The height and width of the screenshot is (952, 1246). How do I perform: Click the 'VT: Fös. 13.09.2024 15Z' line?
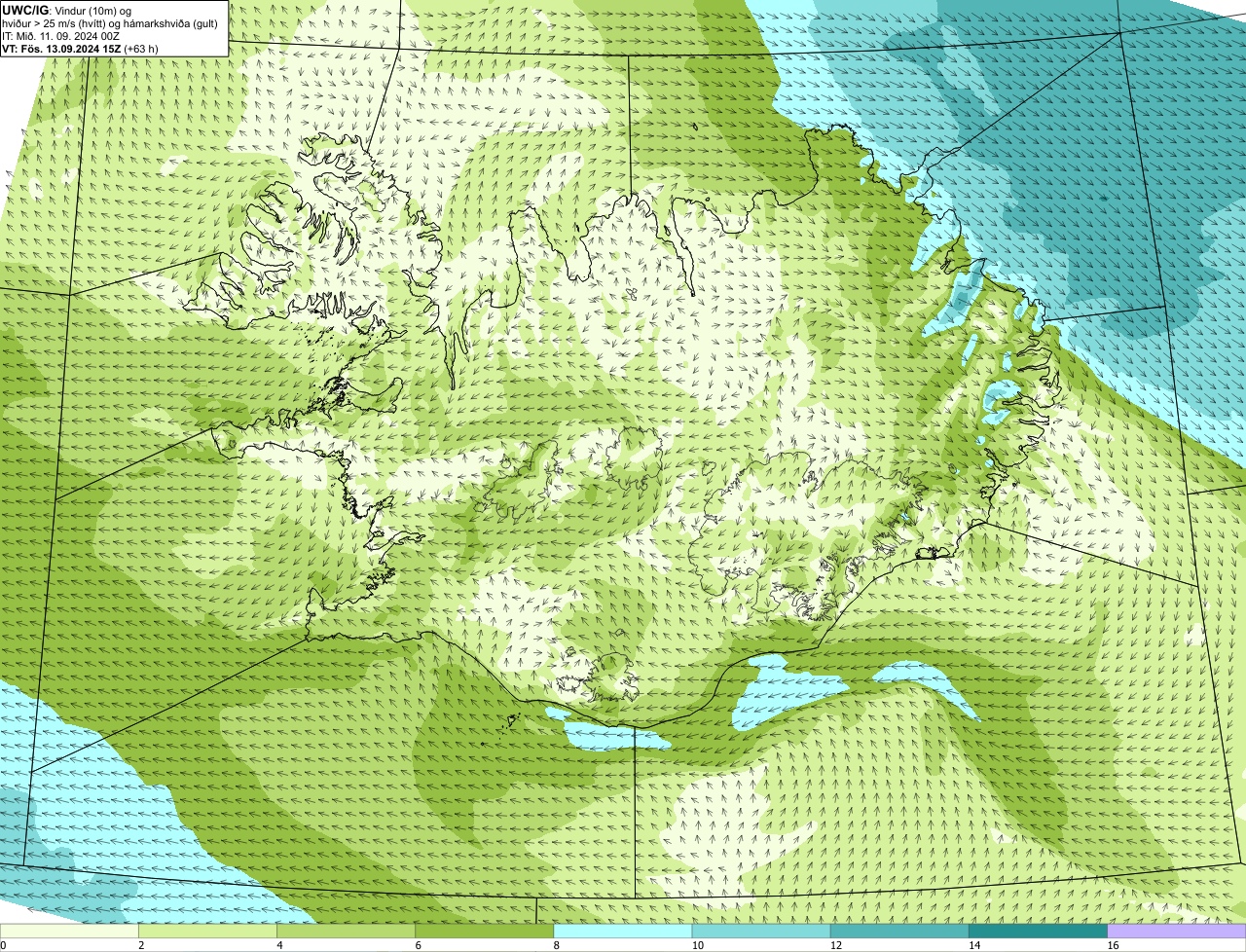coord(80,48)
